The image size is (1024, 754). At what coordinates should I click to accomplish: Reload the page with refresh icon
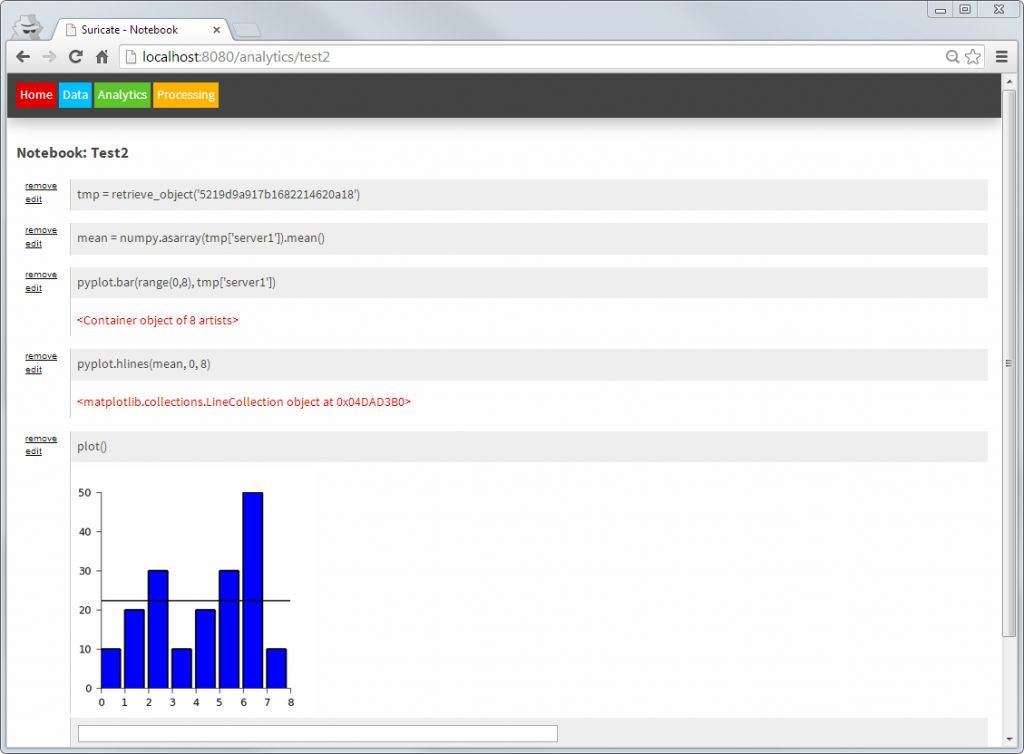75,57
